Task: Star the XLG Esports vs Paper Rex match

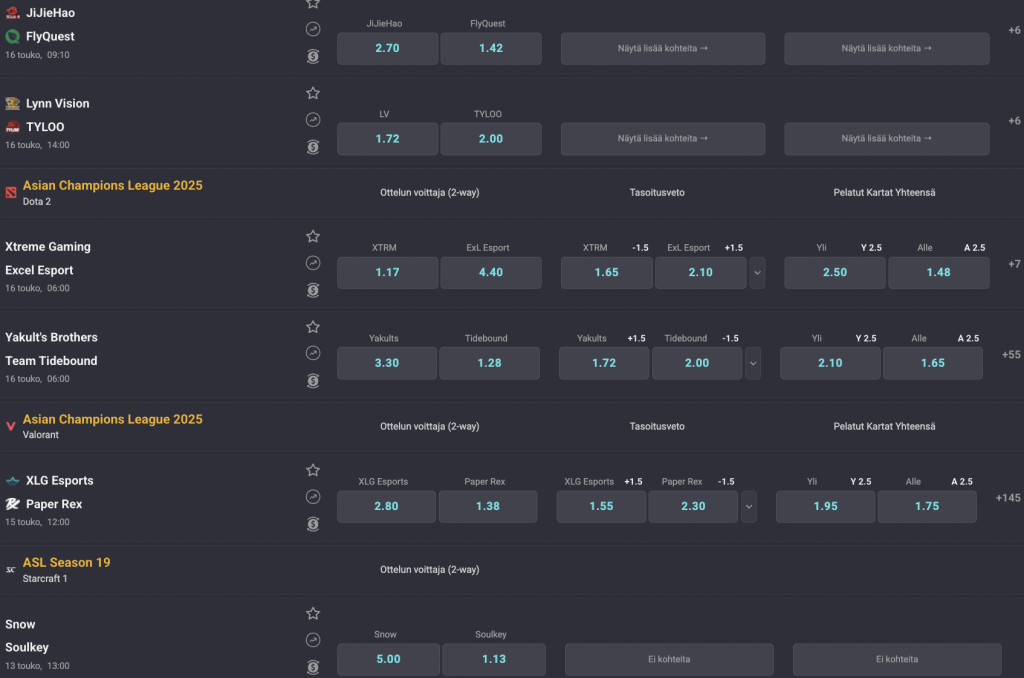Action: (x=313, y=470)
